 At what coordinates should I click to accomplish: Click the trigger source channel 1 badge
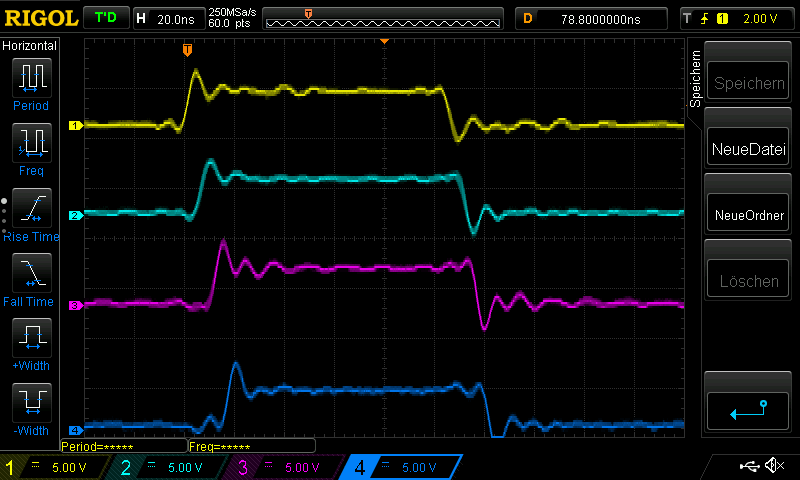[x=722, y=19]
